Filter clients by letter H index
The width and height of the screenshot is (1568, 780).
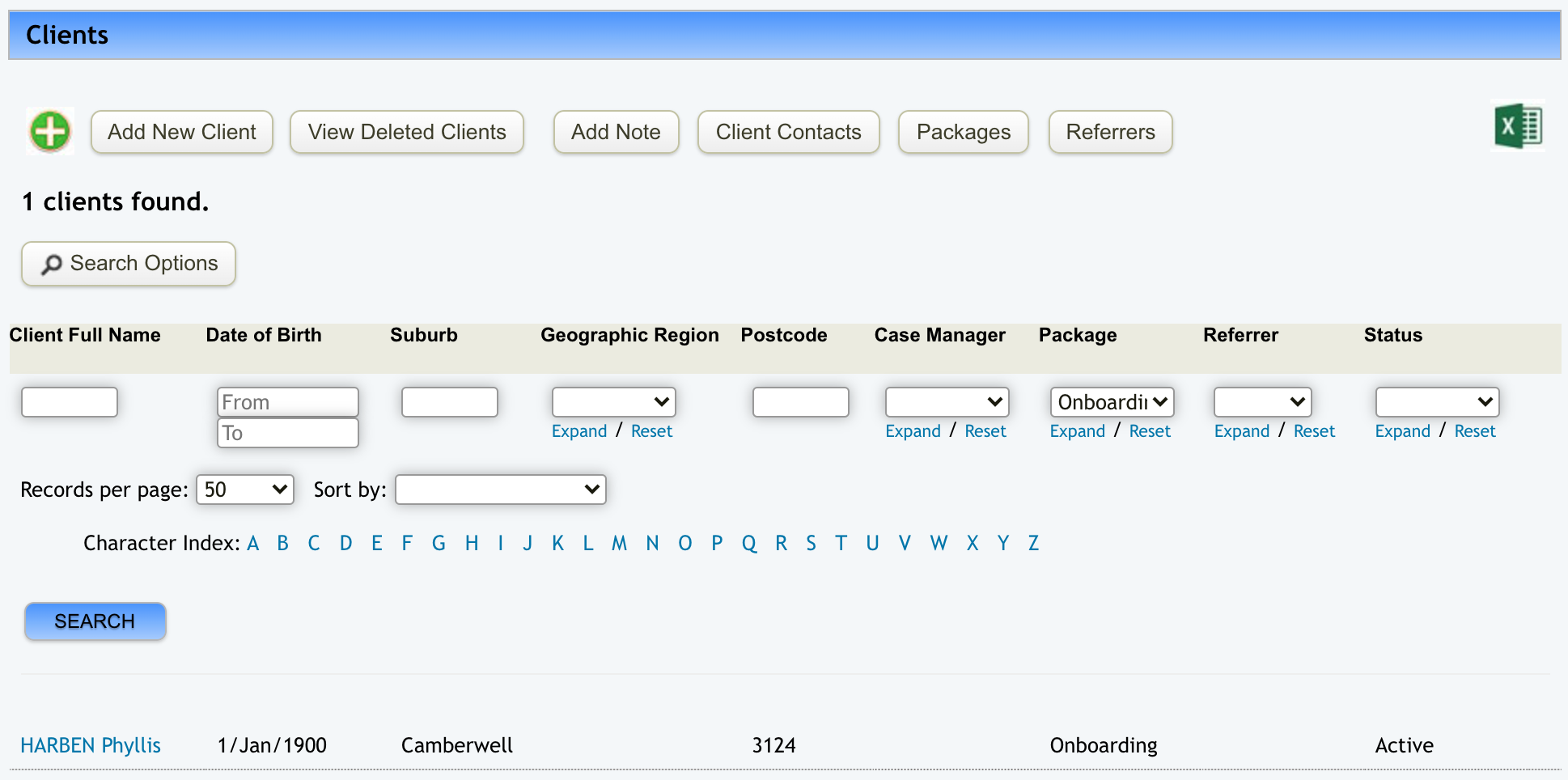[472, 543]
